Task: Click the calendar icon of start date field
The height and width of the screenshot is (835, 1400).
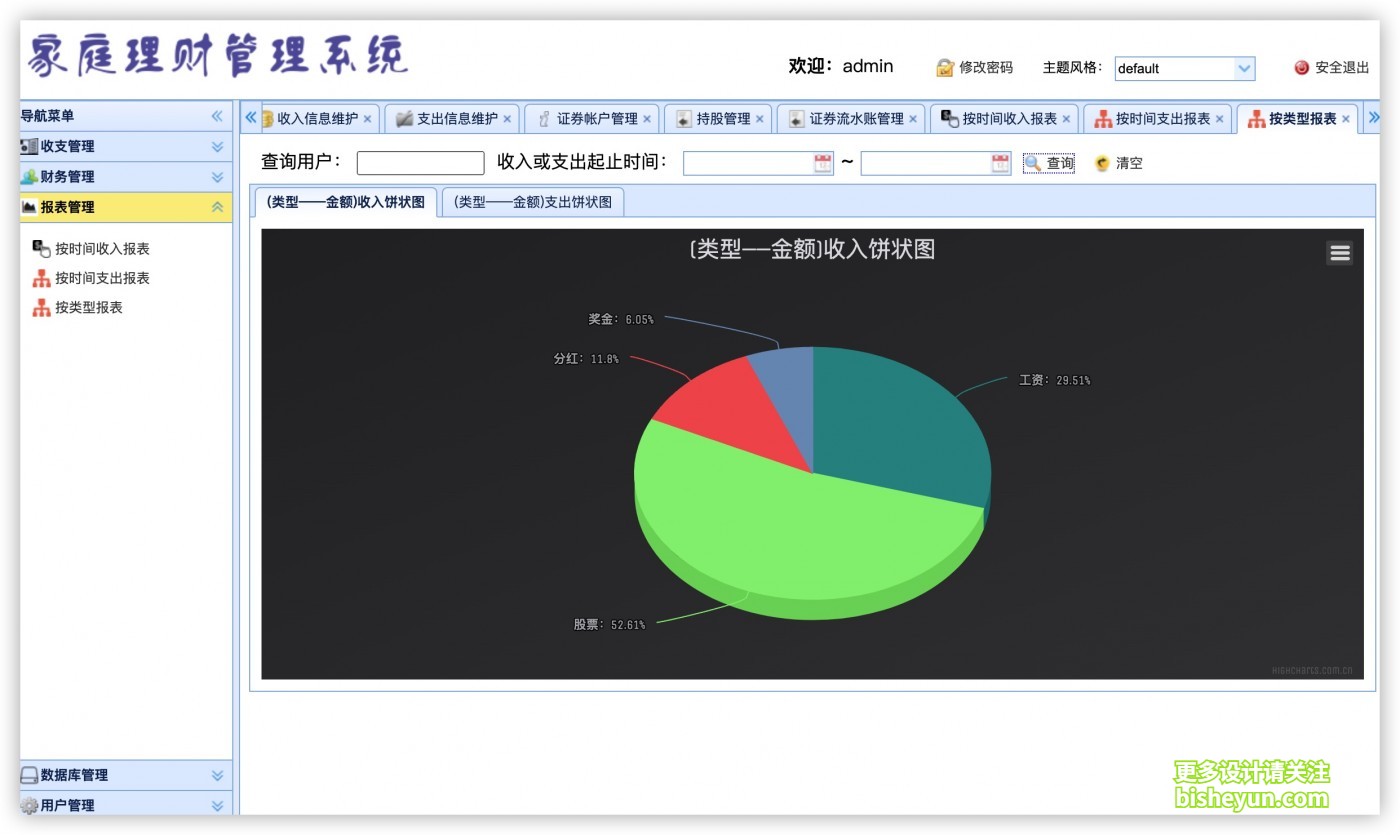Action: point(823,163)
